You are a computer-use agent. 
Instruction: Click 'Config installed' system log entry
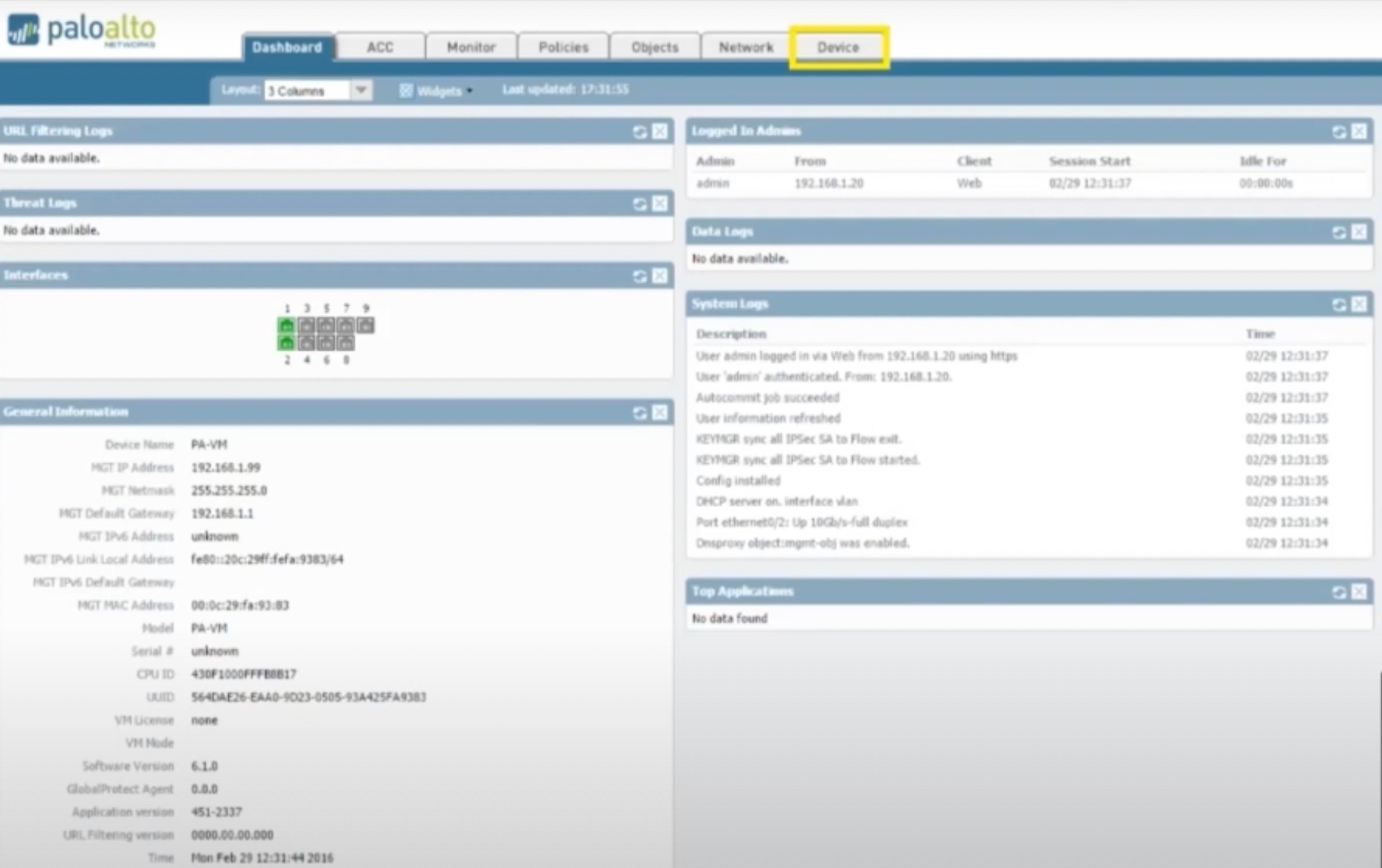click(738, 481)
